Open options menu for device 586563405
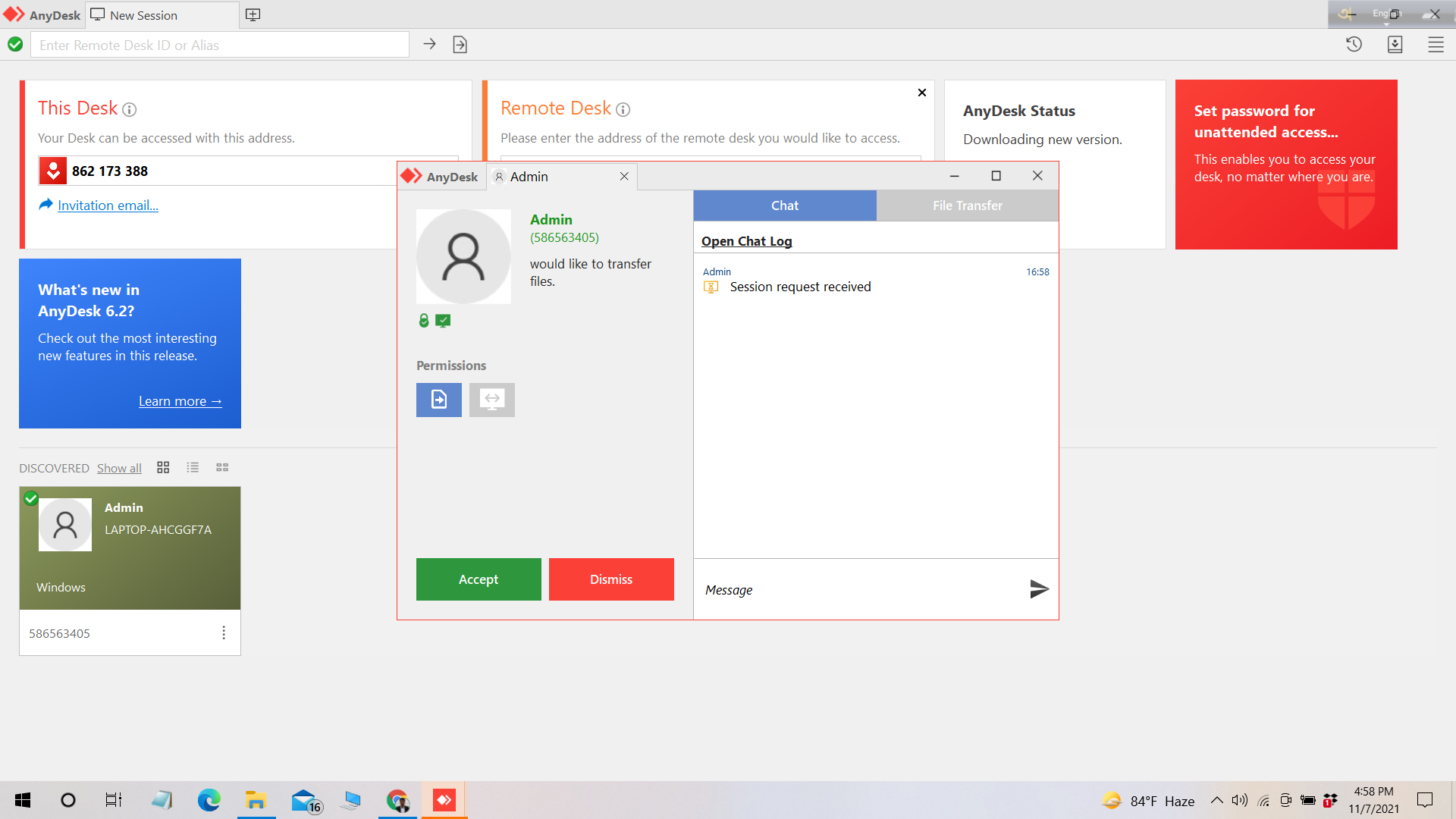 [224, 632]
